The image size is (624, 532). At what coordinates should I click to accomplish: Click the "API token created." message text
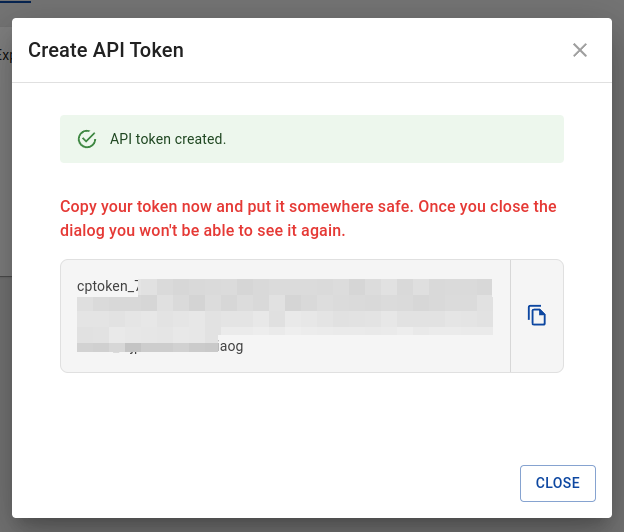click(x=168, y=139)
